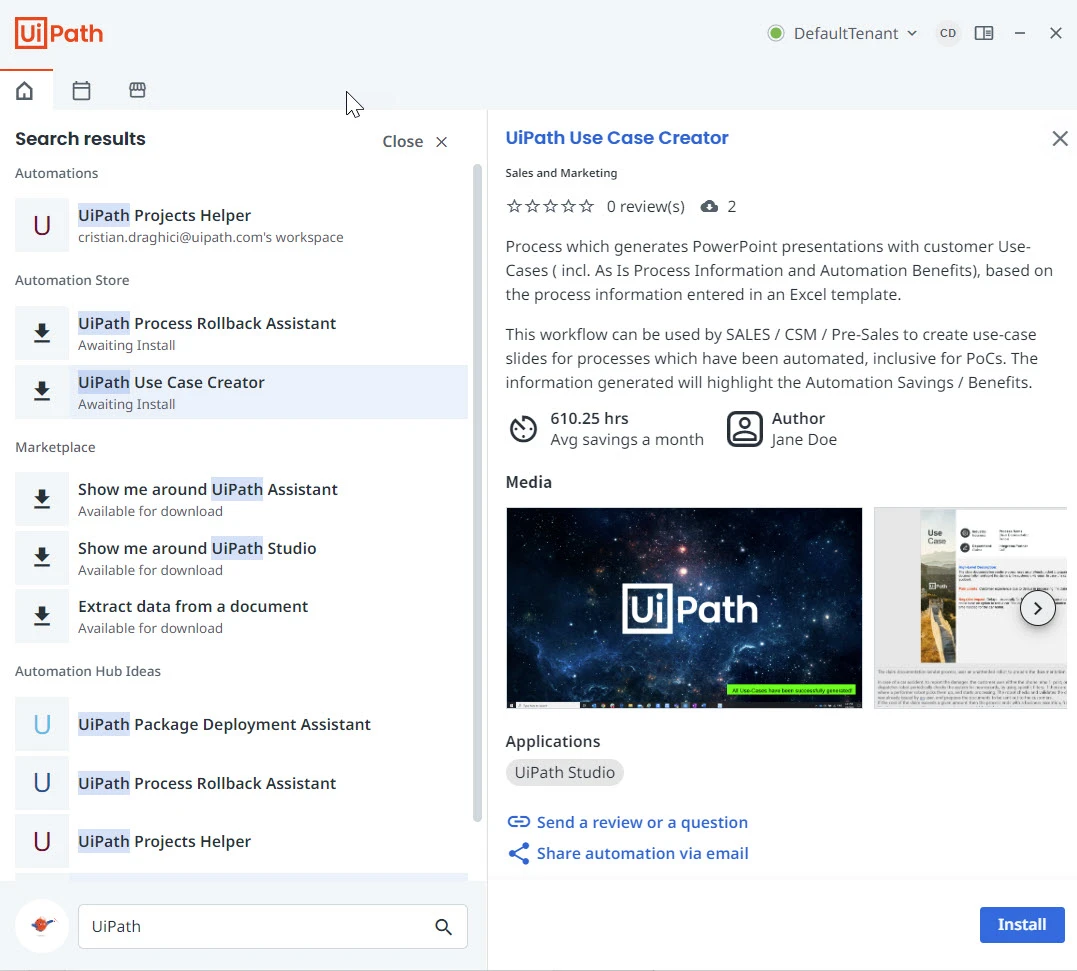Click U icon of UiPath Package Deployment Assistant idea
This screenshot has width=1077, height=971.
[42, 724]
